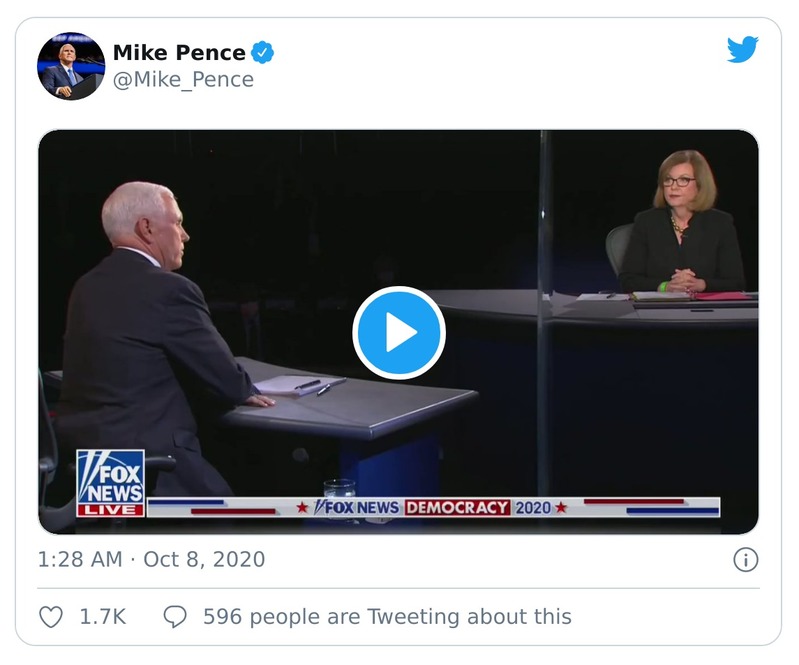Click the Fox News logo in video corner
This screenshot has height=665, width=799.
coord(110,474)
